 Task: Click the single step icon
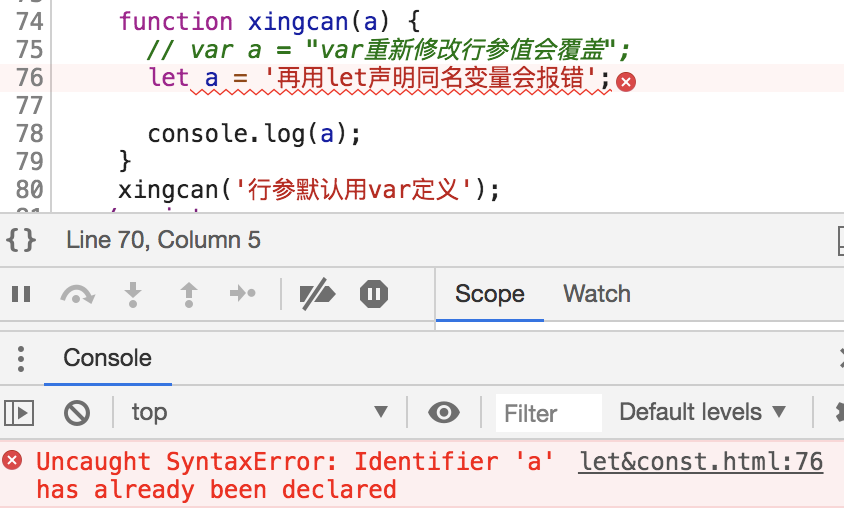(243, 294)
